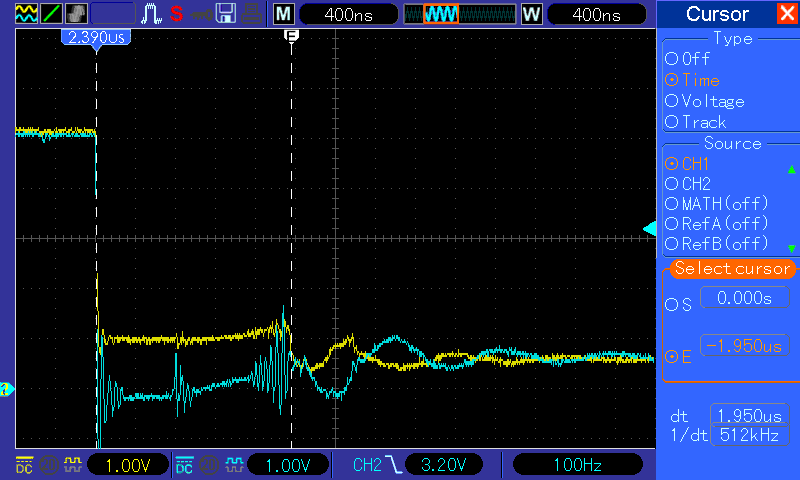Select the Off cursor type
The image size is (800, 480).
pyautogui.click(x=687, y=59)
